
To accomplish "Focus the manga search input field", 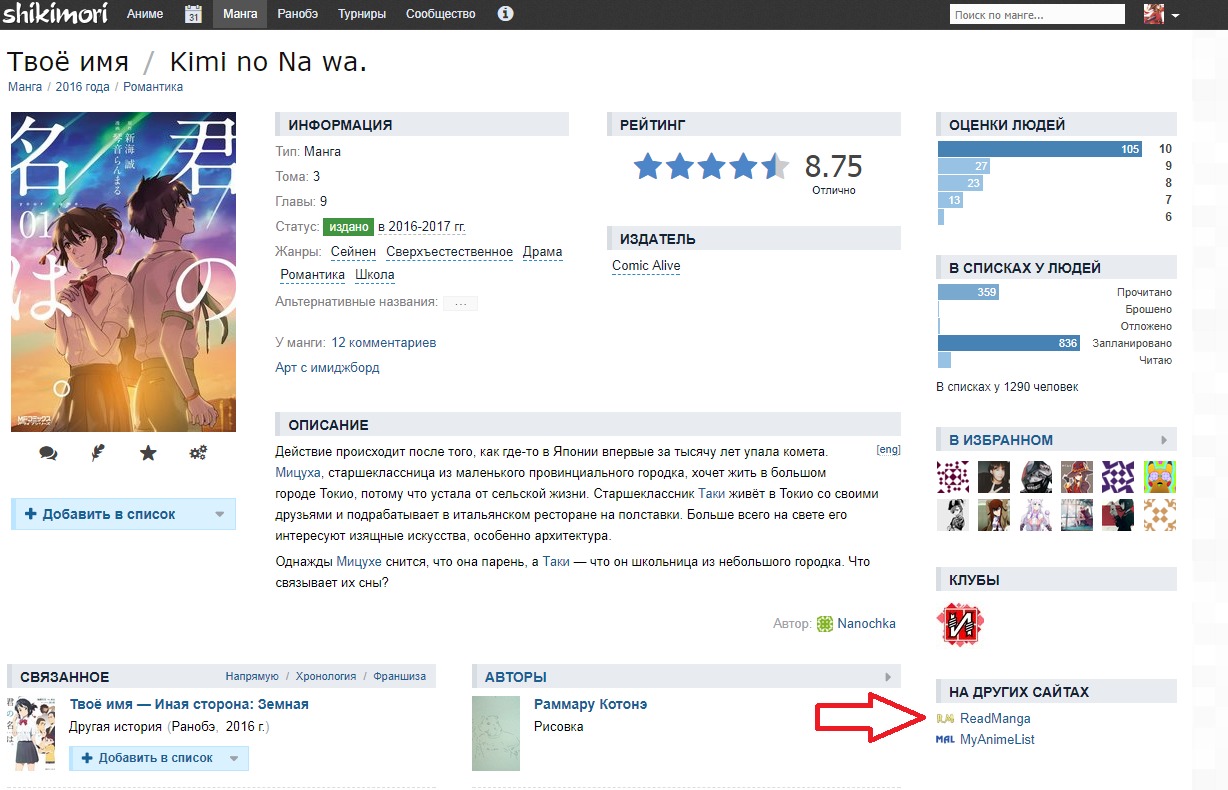I will (1036, 15).
